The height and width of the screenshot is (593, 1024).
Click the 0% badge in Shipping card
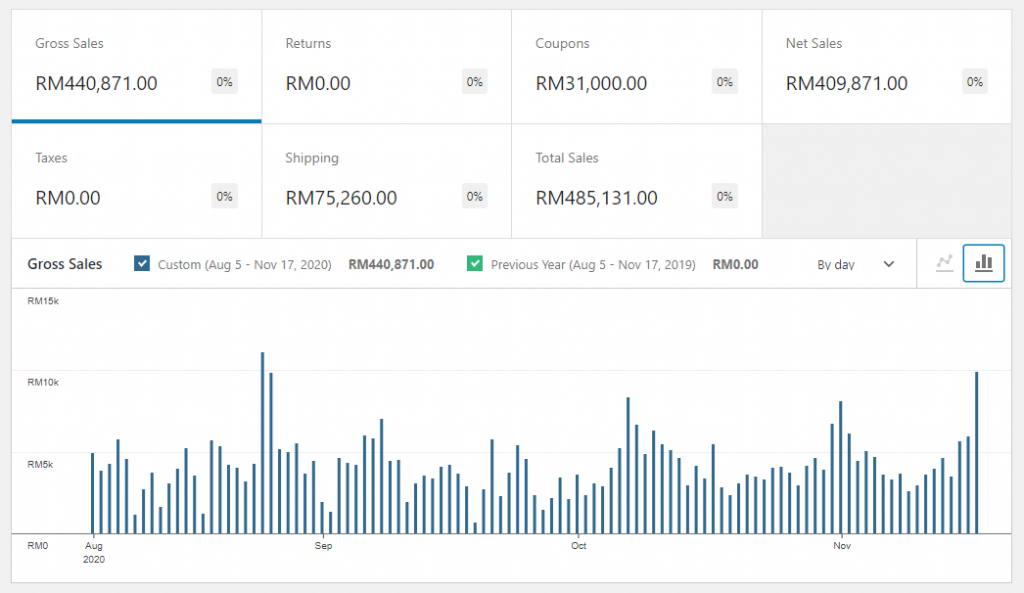click(x=474, y=196)
